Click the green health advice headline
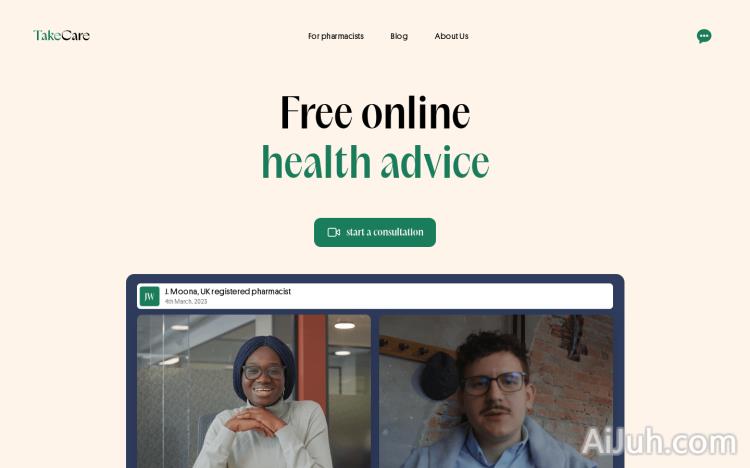750x468 pixels. pyautogui.click(x=375, y=162)
